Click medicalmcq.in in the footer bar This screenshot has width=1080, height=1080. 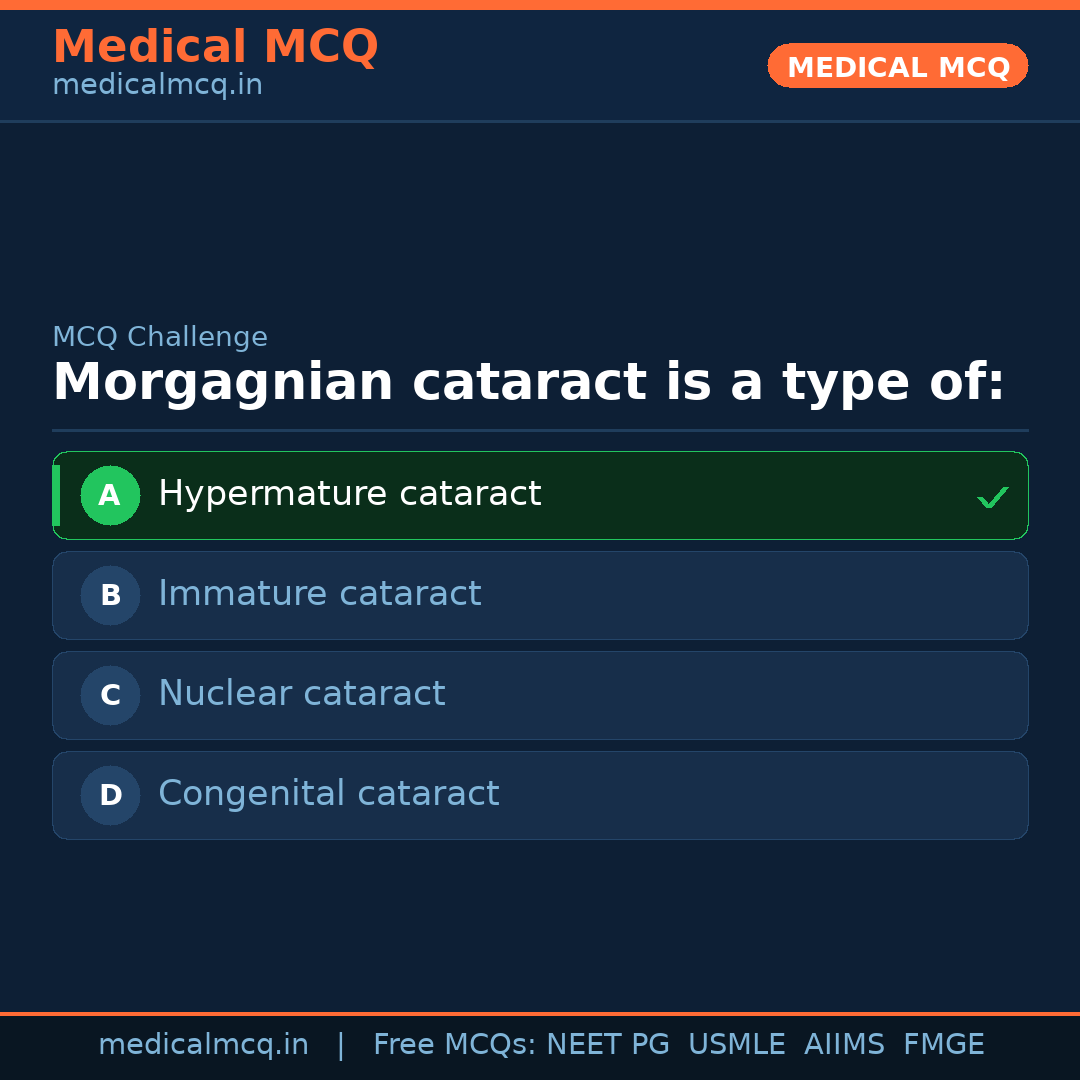(x=204, y=1044)
